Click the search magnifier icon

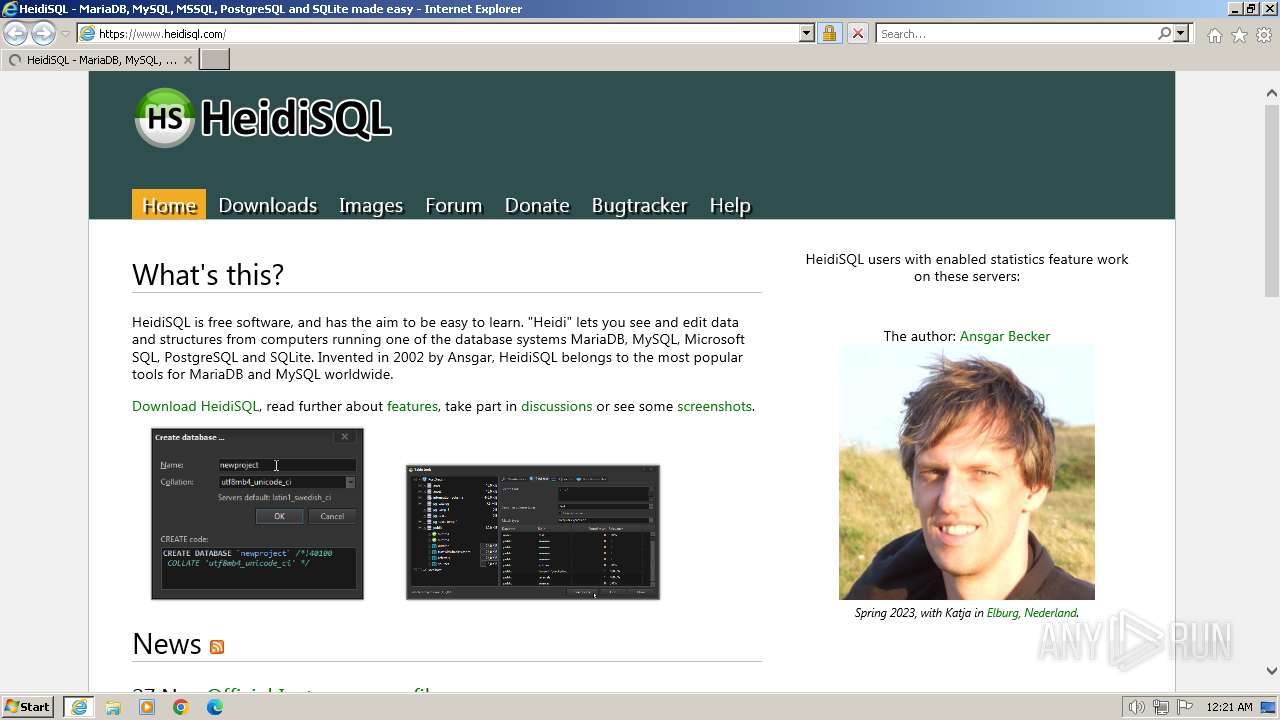point(1164,33)
